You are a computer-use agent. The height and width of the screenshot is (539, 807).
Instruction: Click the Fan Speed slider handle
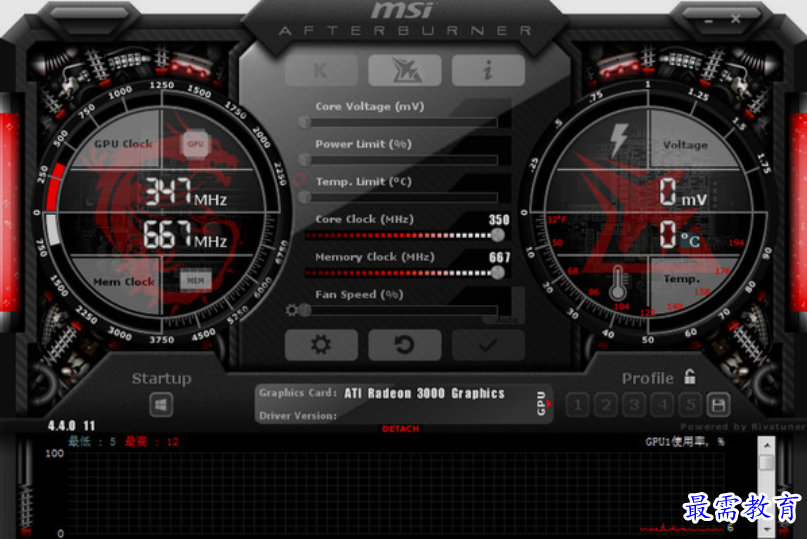pos(305,310)
